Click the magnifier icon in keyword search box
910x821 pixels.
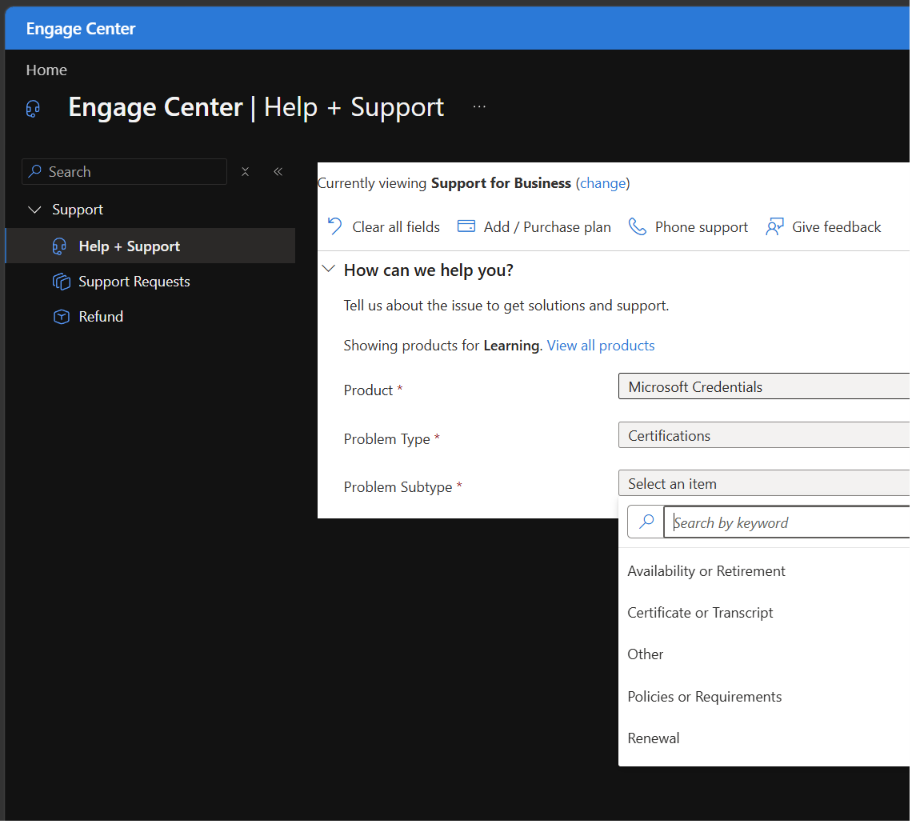point(646,522)
